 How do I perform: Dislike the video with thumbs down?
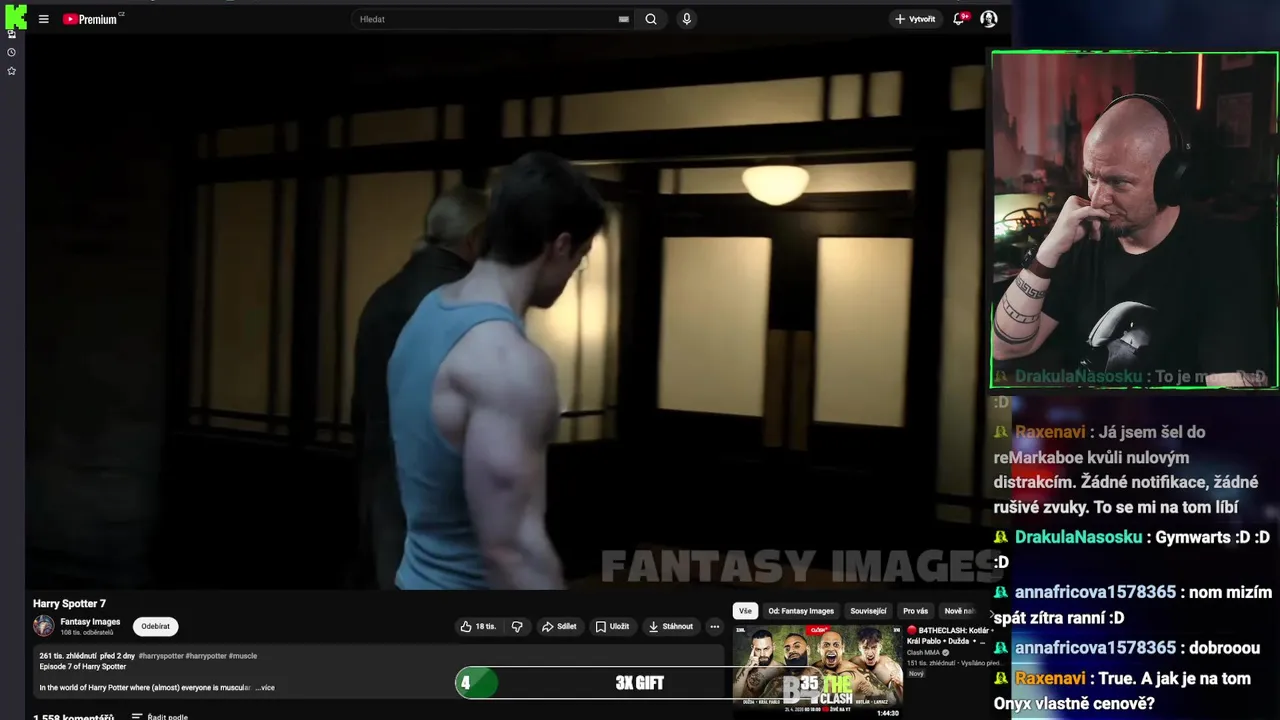pos(517,627)
